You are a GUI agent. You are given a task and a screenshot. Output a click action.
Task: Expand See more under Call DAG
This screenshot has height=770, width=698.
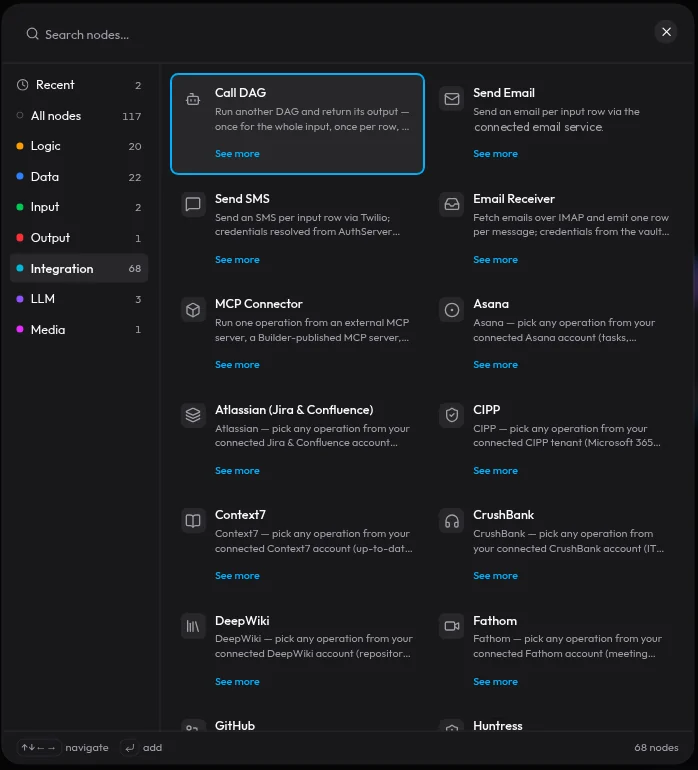click(x=237, y=154)
